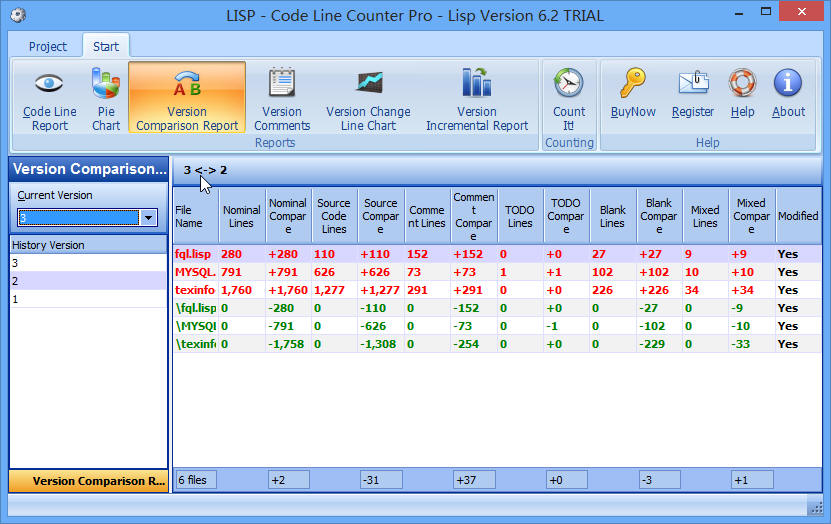The width and height of the screenshot is (831, 524).
Task: Sort by File Name column header
Action: tap(196, 216)
